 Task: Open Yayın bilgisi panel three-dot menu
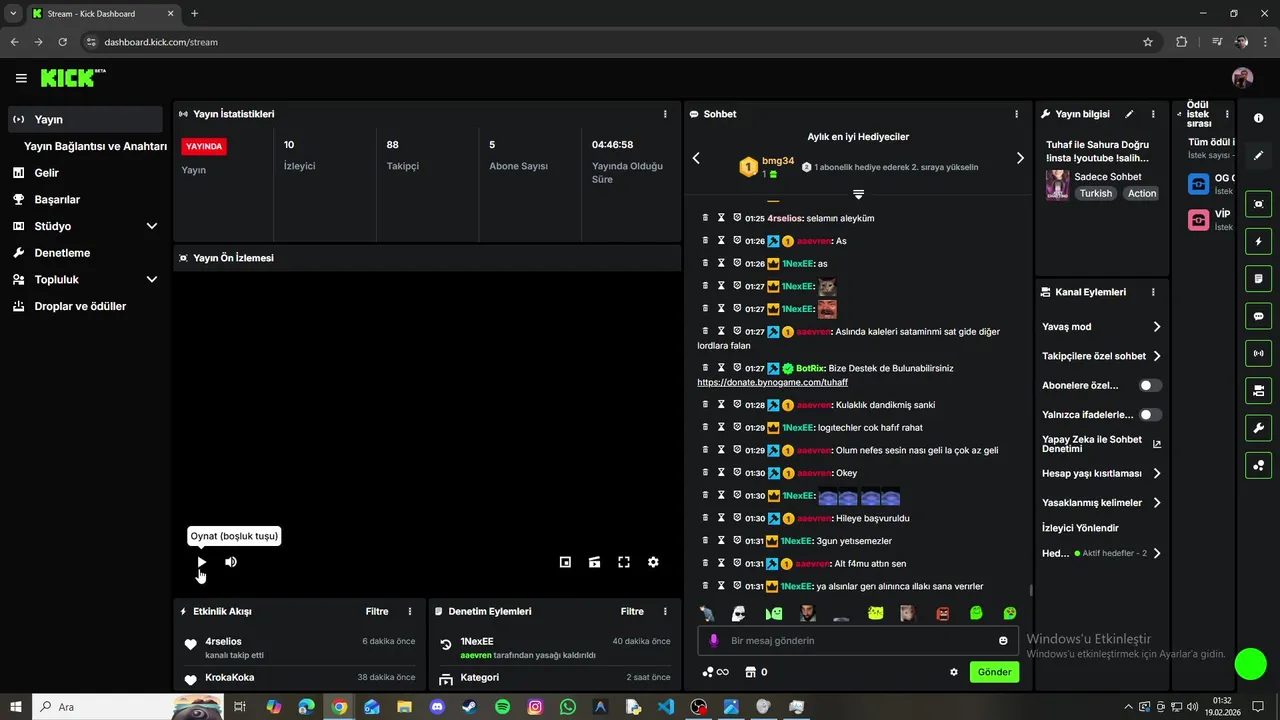coord(1153,114)
